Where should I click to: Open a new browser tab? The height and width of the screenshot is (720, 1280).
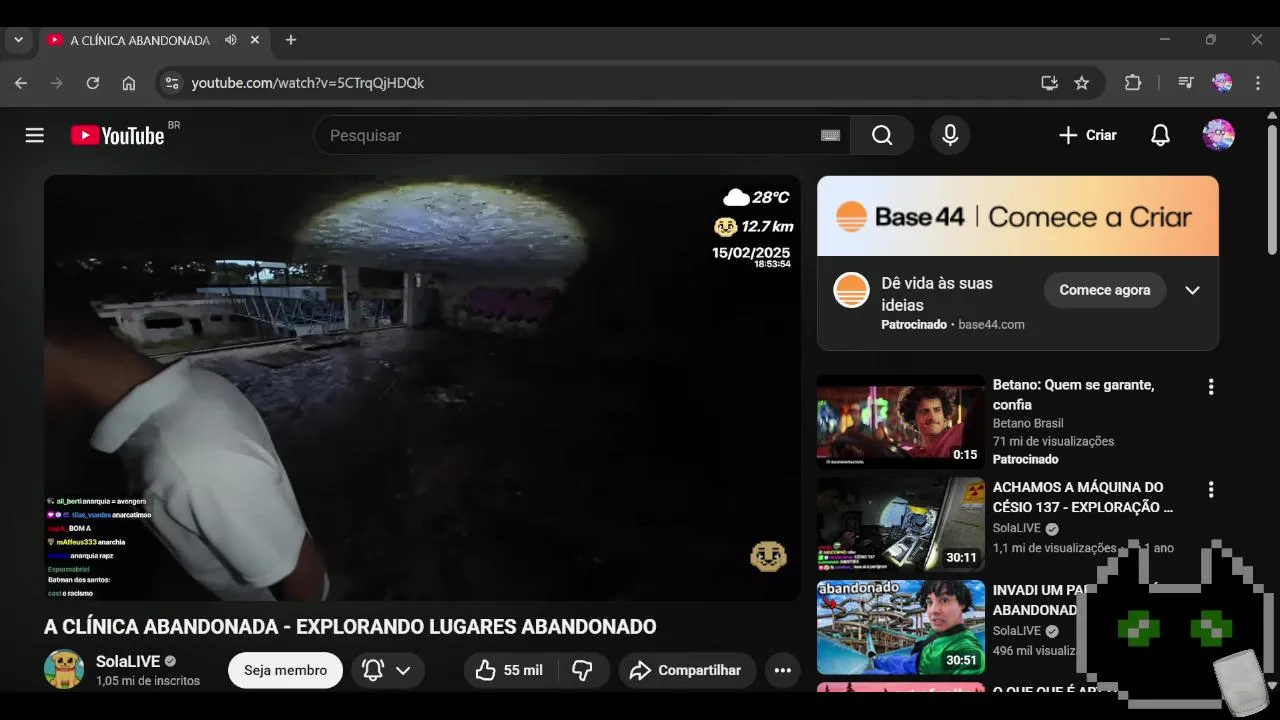coord(291,40)
